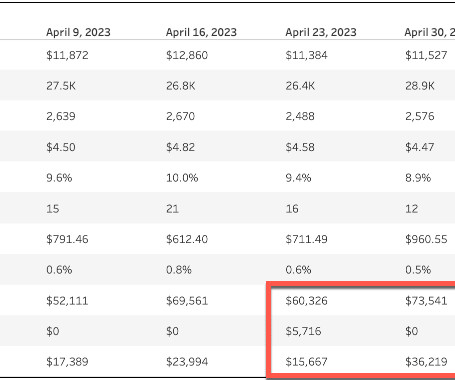Click the cell showing 21
The width and height of the screenshot is (455, 380).
tap(172, 209)
